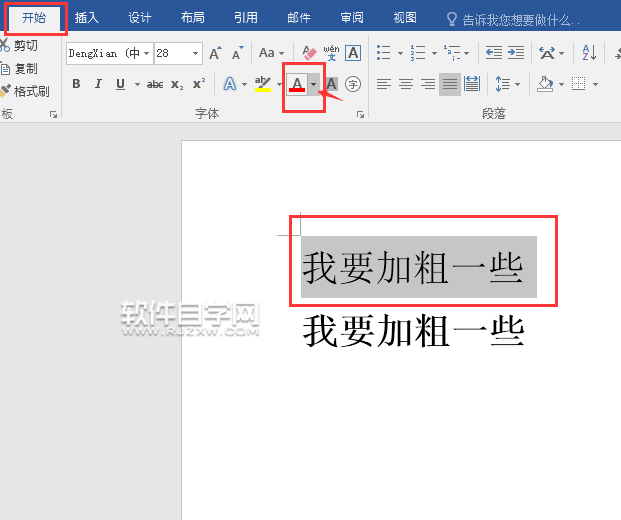Toggle italic formatting

pyautogui.click(x=98, y=84)
